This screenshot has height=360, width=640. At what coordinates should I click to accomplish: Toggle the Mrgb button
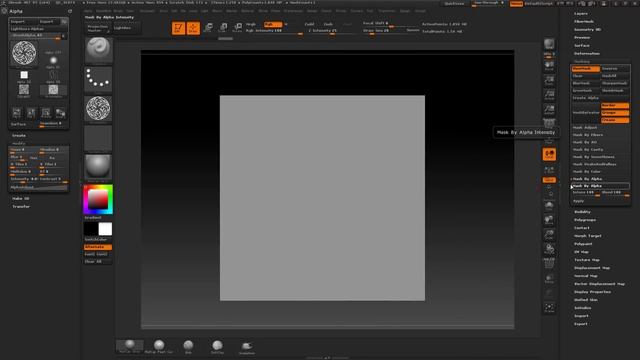[x=251, y=24]
